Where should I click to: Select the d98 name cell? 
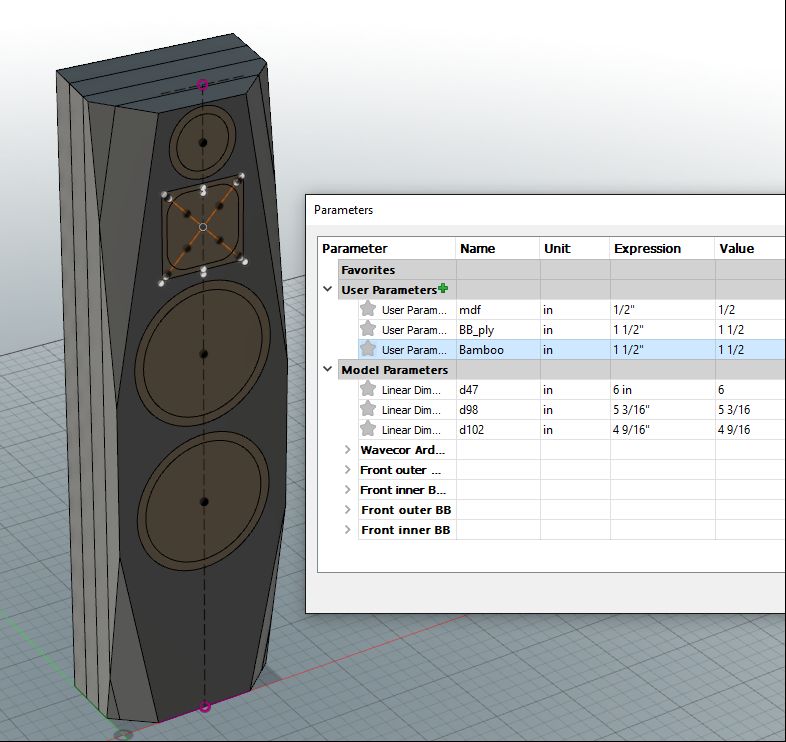pyautogui.click(x=498, y=410)
